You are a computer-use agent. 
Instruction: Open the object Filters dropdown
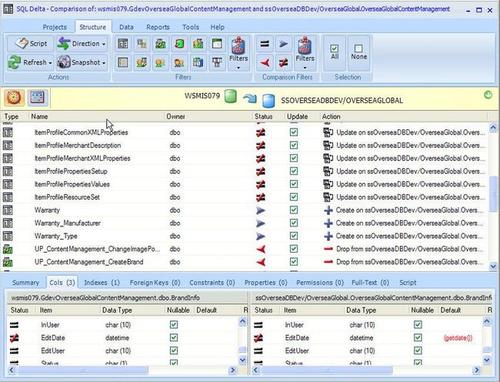[238, 53]
